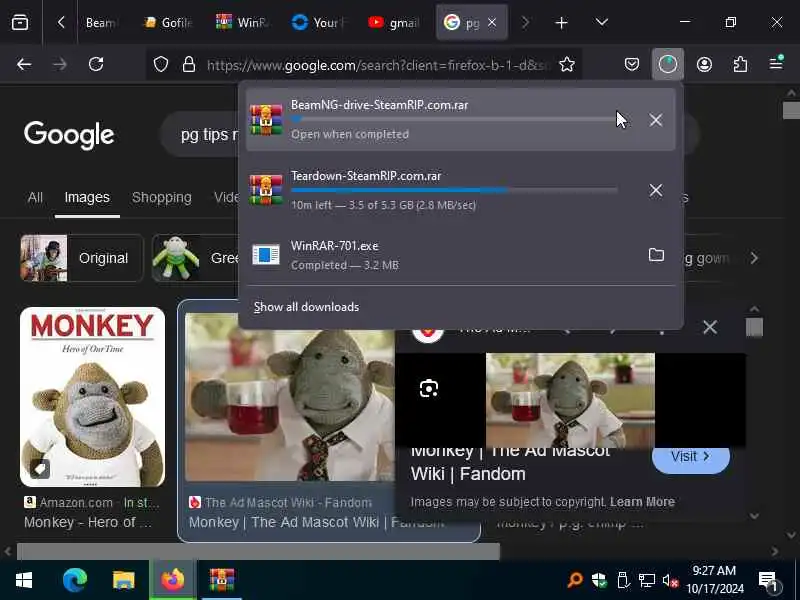
Task: Expand the list all tabs dropdown
Action: click(602, 22)
